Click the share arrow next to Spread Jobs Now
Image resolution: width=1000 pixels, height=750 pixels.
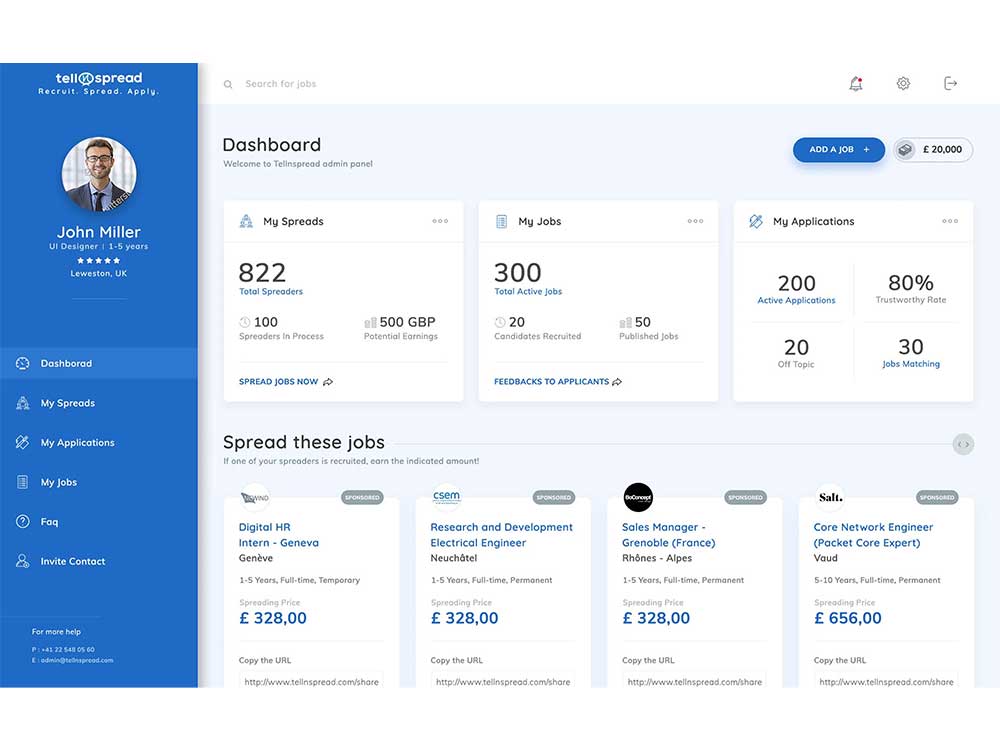click(x=328, y=382)
